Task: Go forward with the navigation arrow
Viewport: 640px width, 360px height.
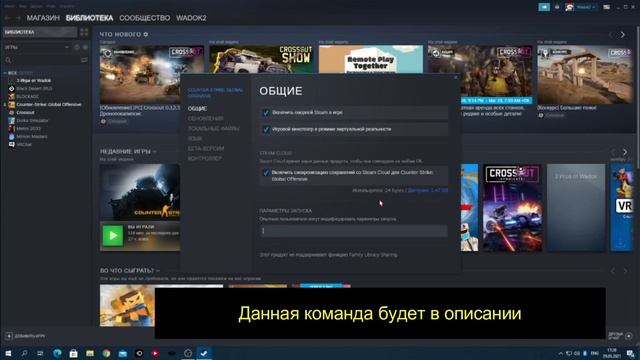Action: 18,18
